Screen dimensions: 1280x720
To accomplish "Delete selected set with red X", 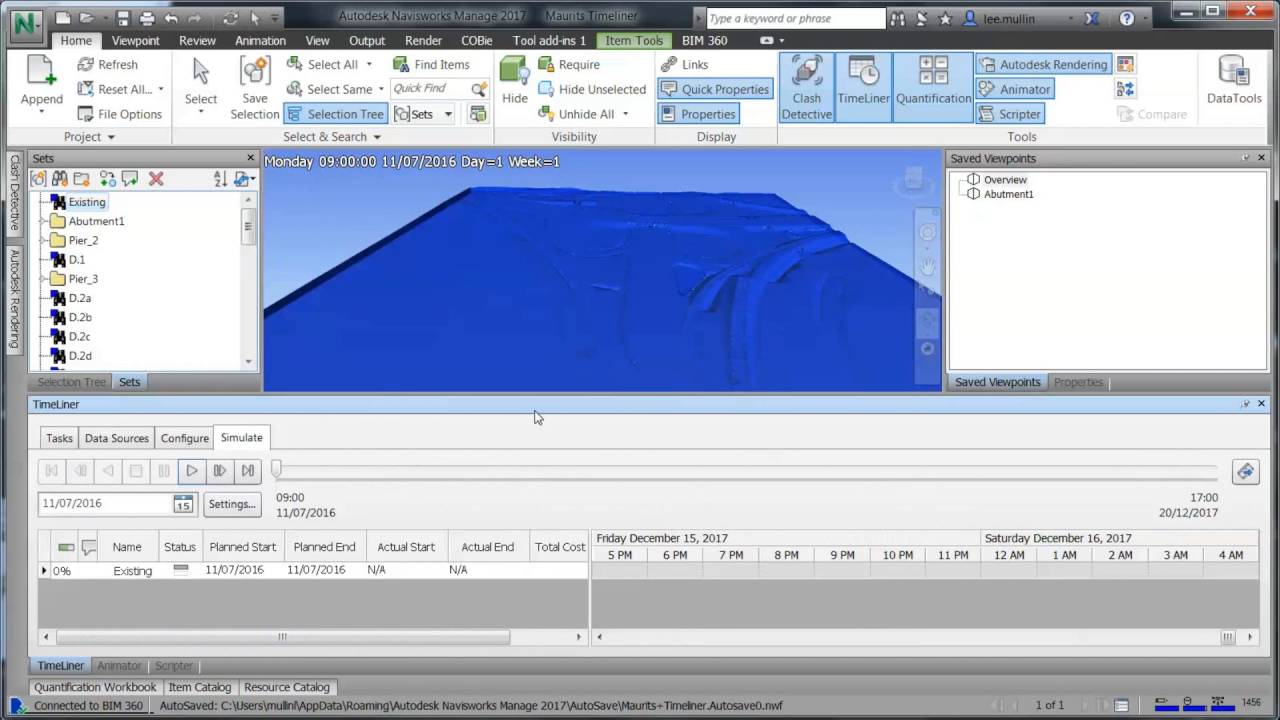I will [156, 179].
